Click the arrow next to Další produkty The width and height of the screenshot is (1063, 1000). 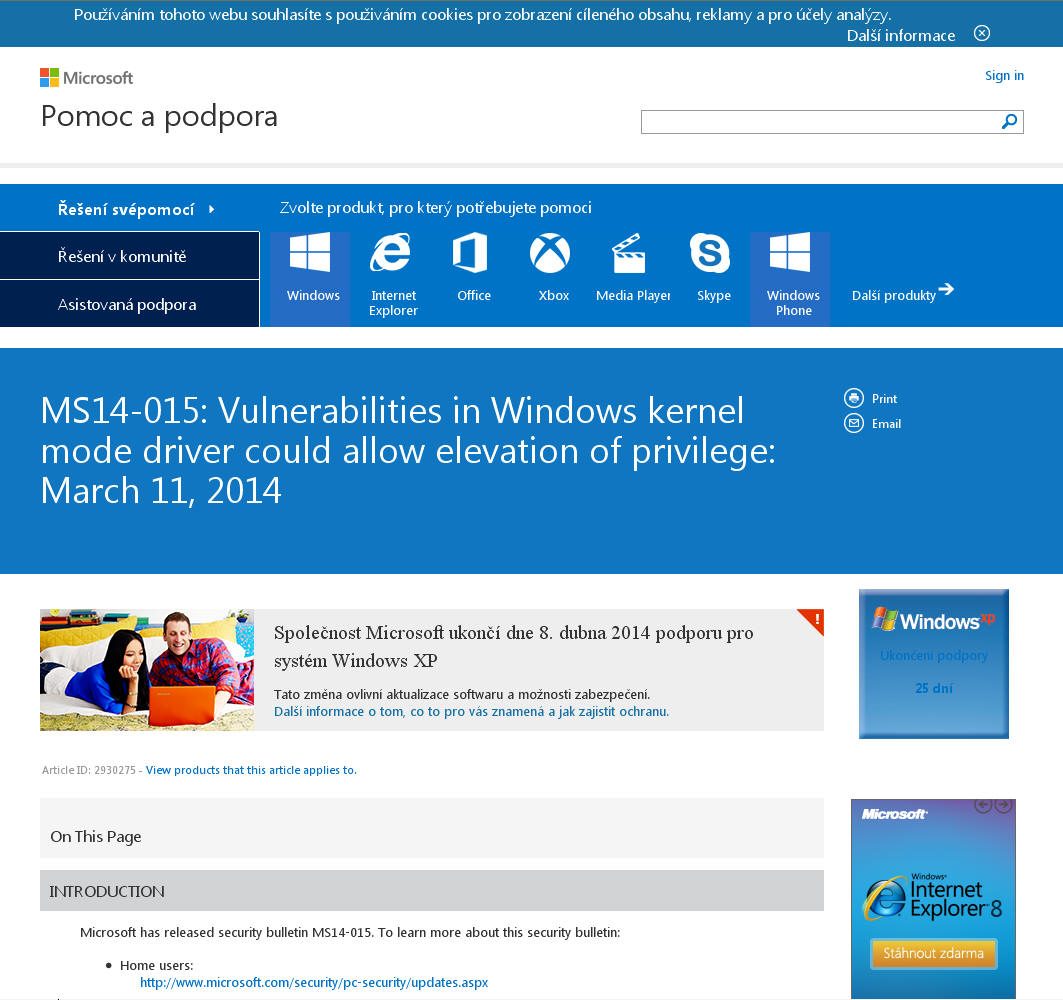point(946,289)
